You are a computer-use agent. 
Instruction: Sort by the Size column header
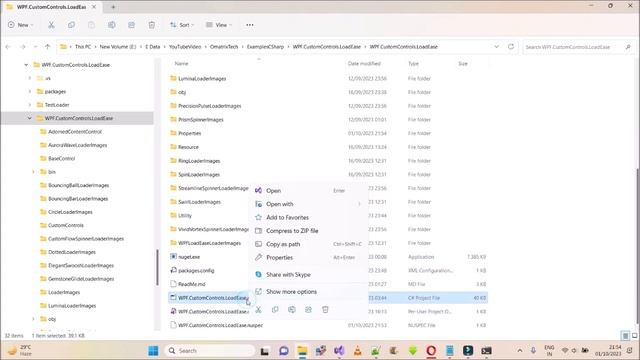(x=462, y=64)
